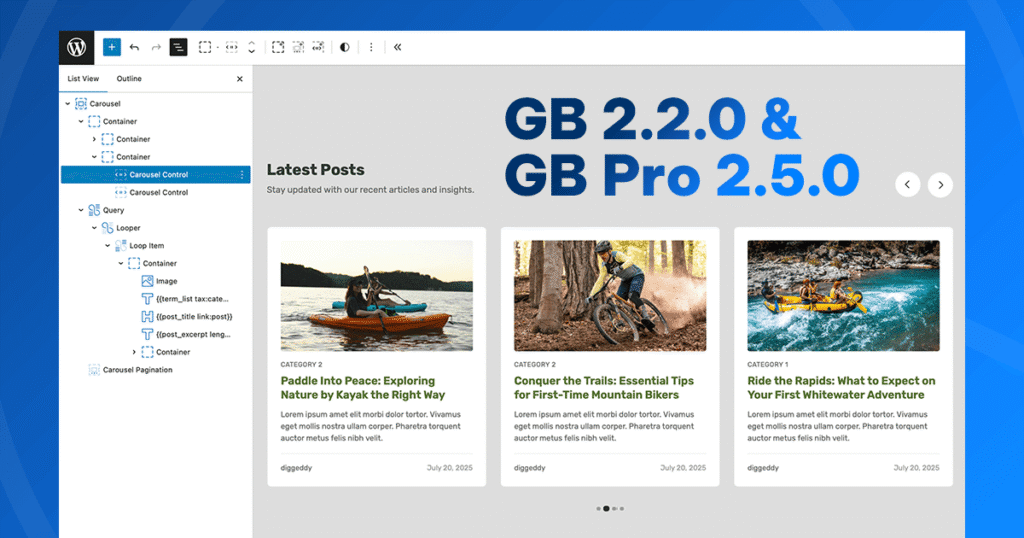Click the carousel previous arrow button
This screenshot has width=1024, height=538.
click(x=908, y=185)
